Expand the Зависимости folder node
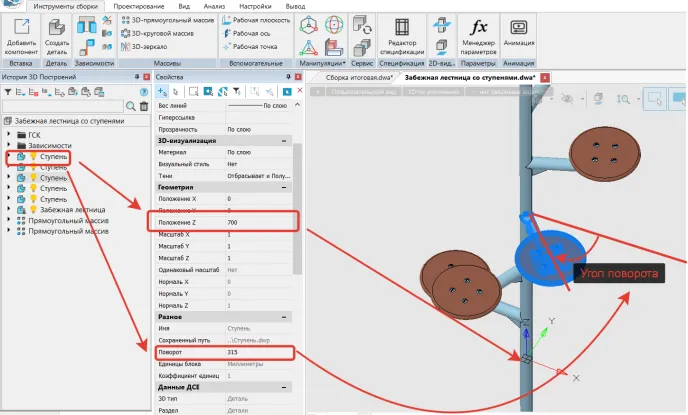Viewport: 688px width, 415px height. [x=9, y=145]
